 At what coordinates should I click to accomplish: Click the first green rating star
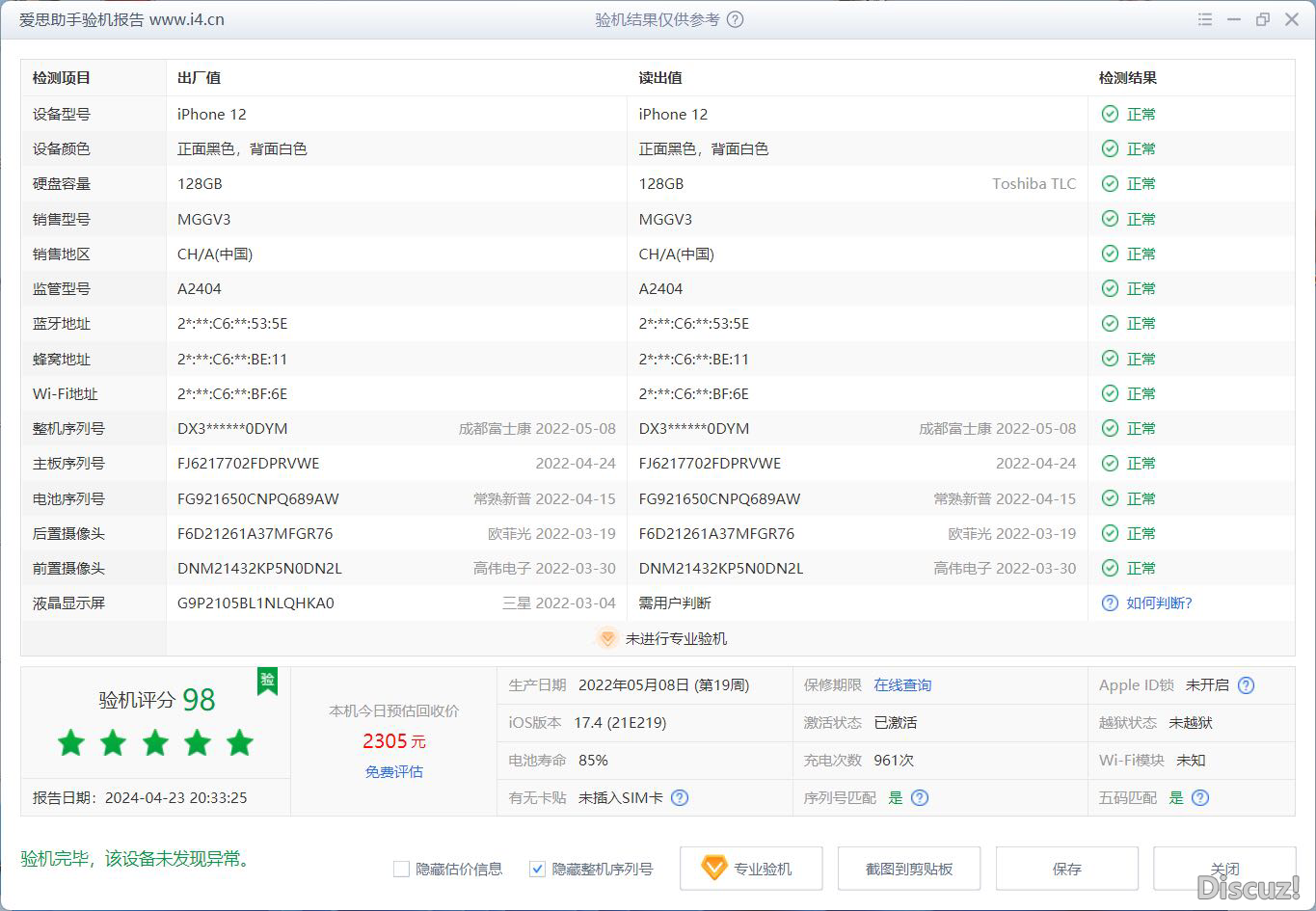71,742
